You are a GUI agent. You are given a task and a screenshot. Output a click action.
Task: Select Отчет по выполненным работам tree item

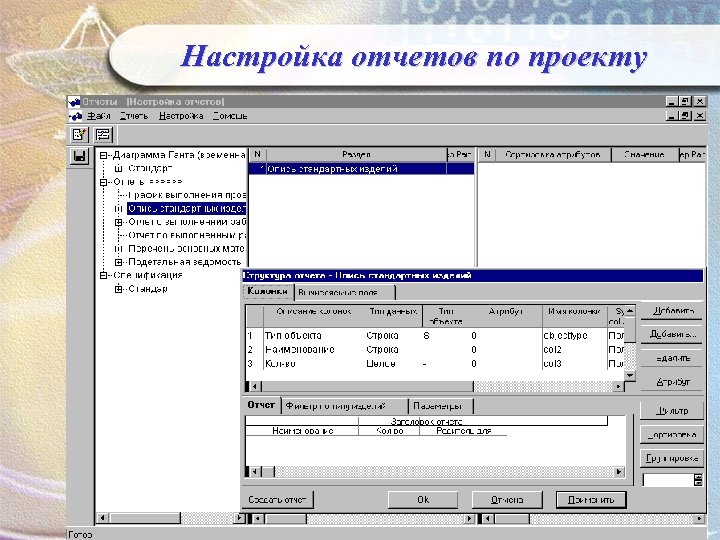187,236
